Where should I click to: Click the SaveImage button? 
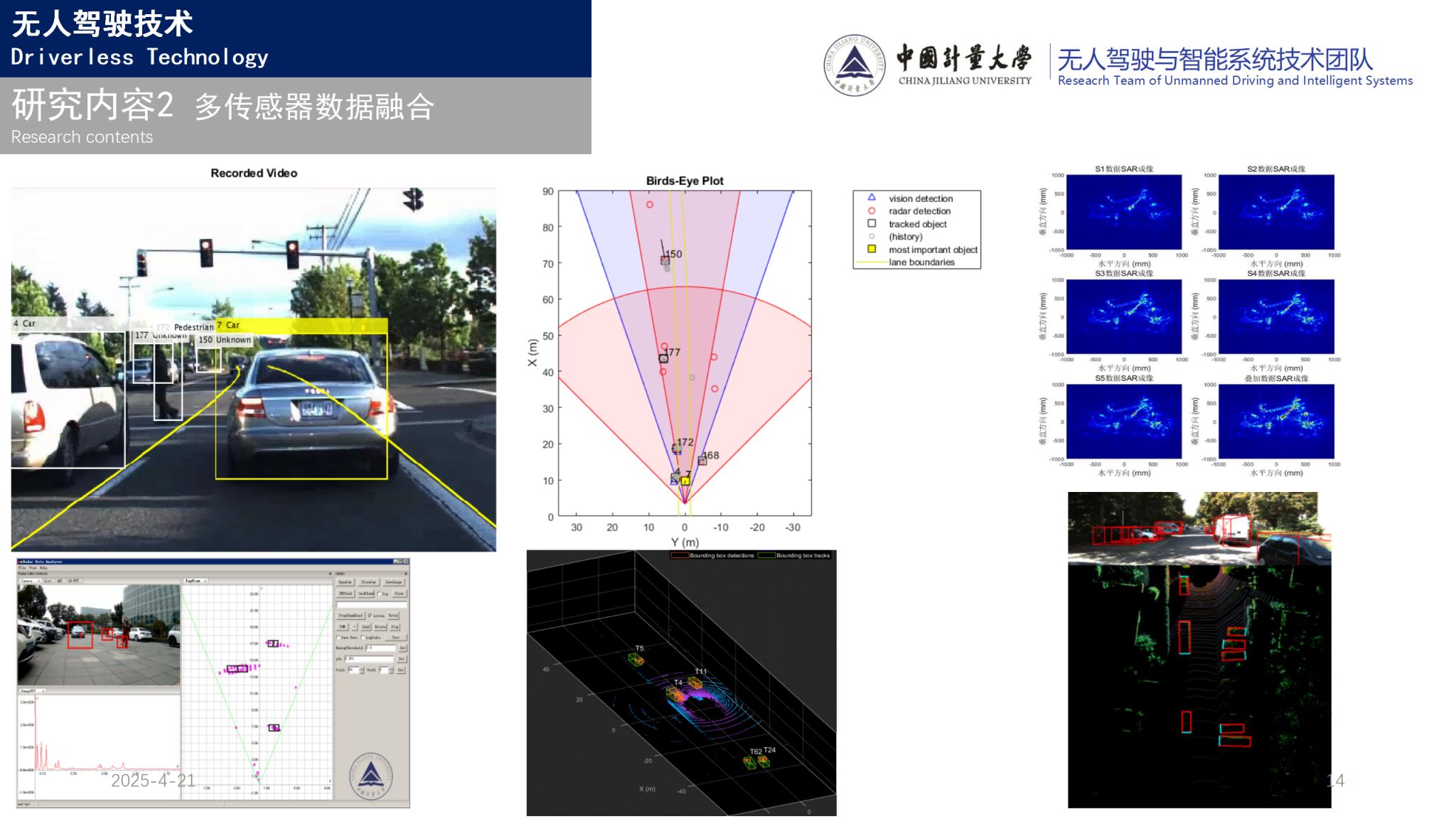[x=394, y=582]
